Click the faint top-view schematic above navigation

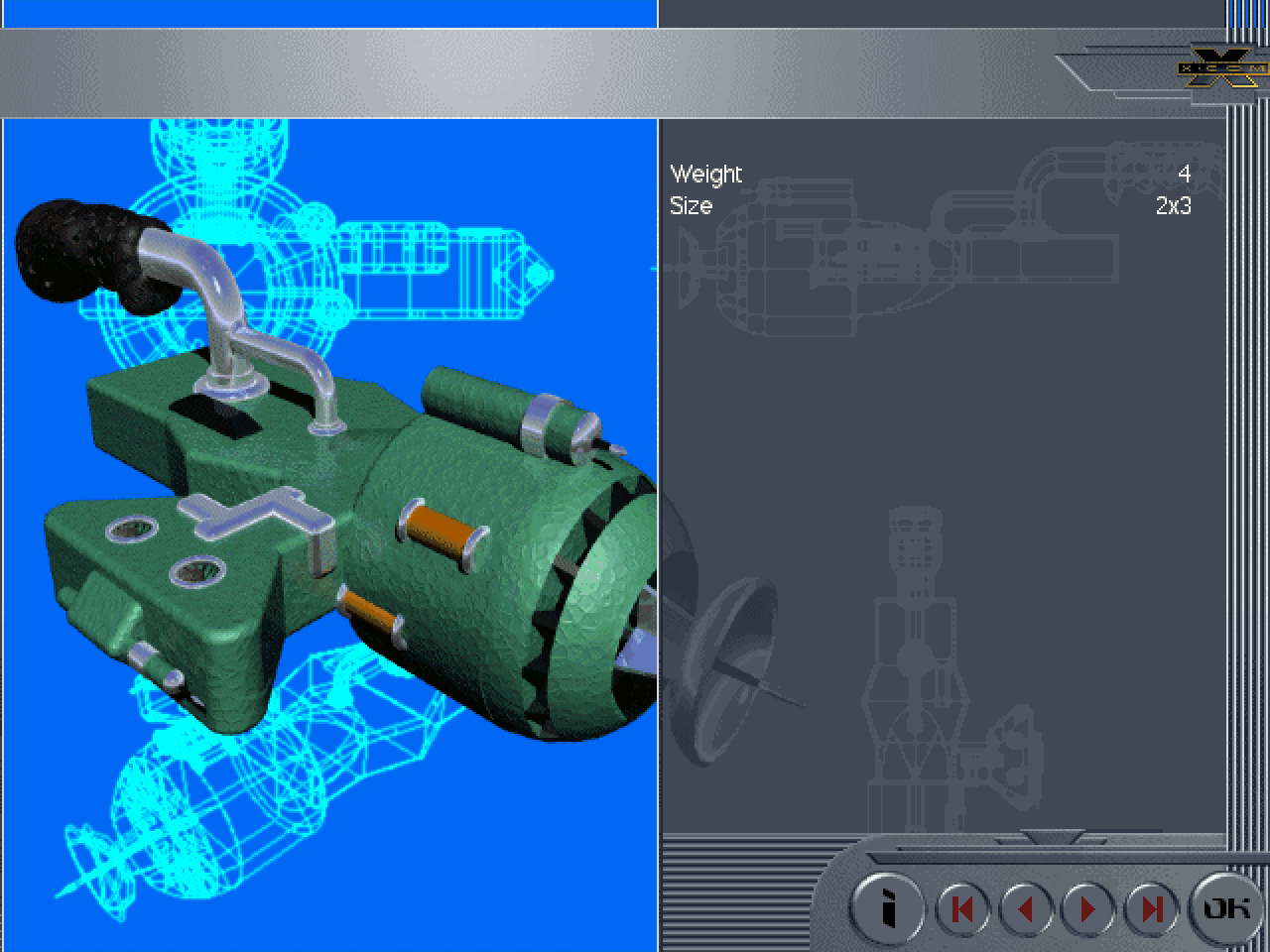tap(913, 674)
